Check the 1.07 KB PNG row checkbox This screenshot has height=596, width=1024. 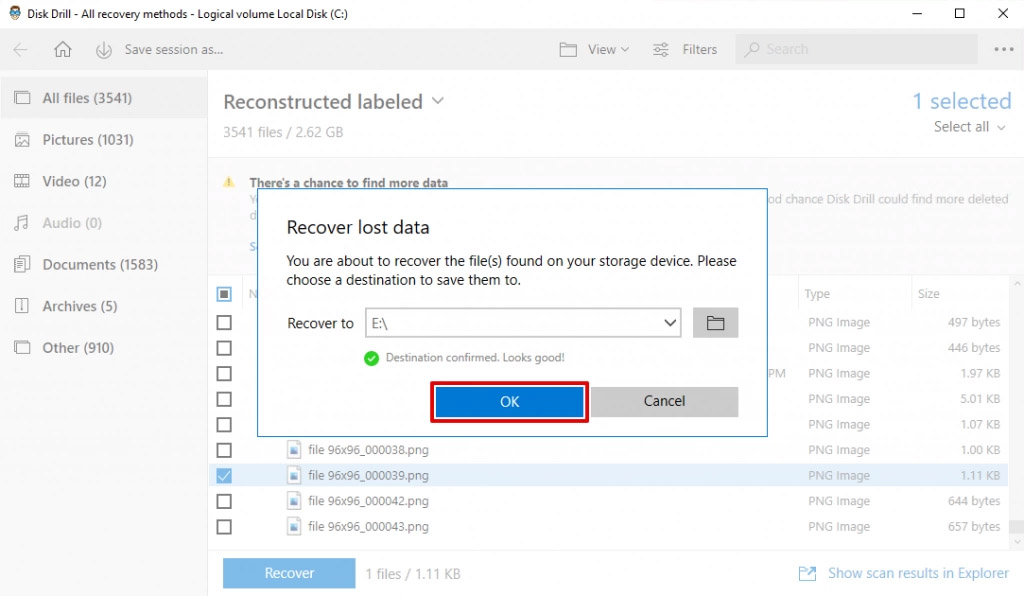[x=224, y=424]
